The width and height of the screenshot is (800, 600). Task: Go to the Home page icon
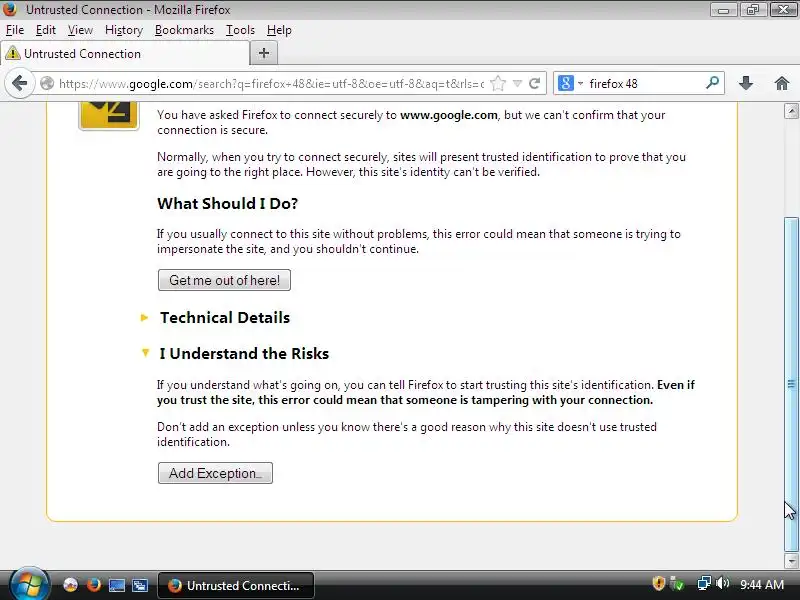click(x=782, y=83)
